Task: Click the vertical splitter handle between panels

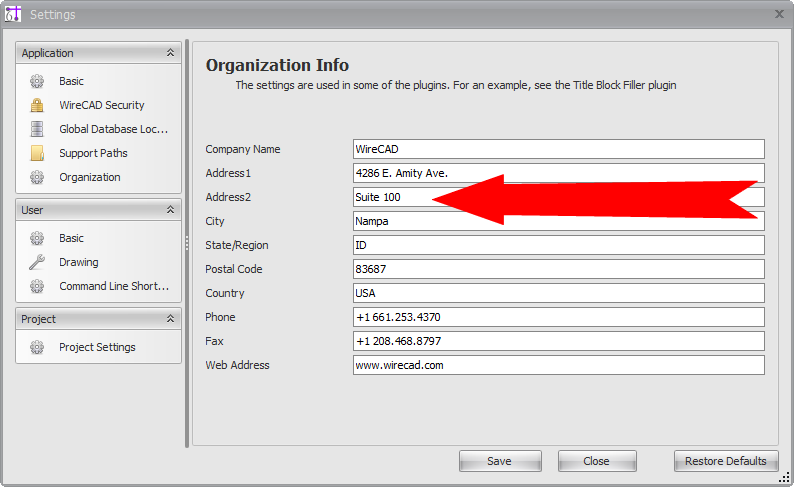Action: pyautogui.click(x=187, y=244)
